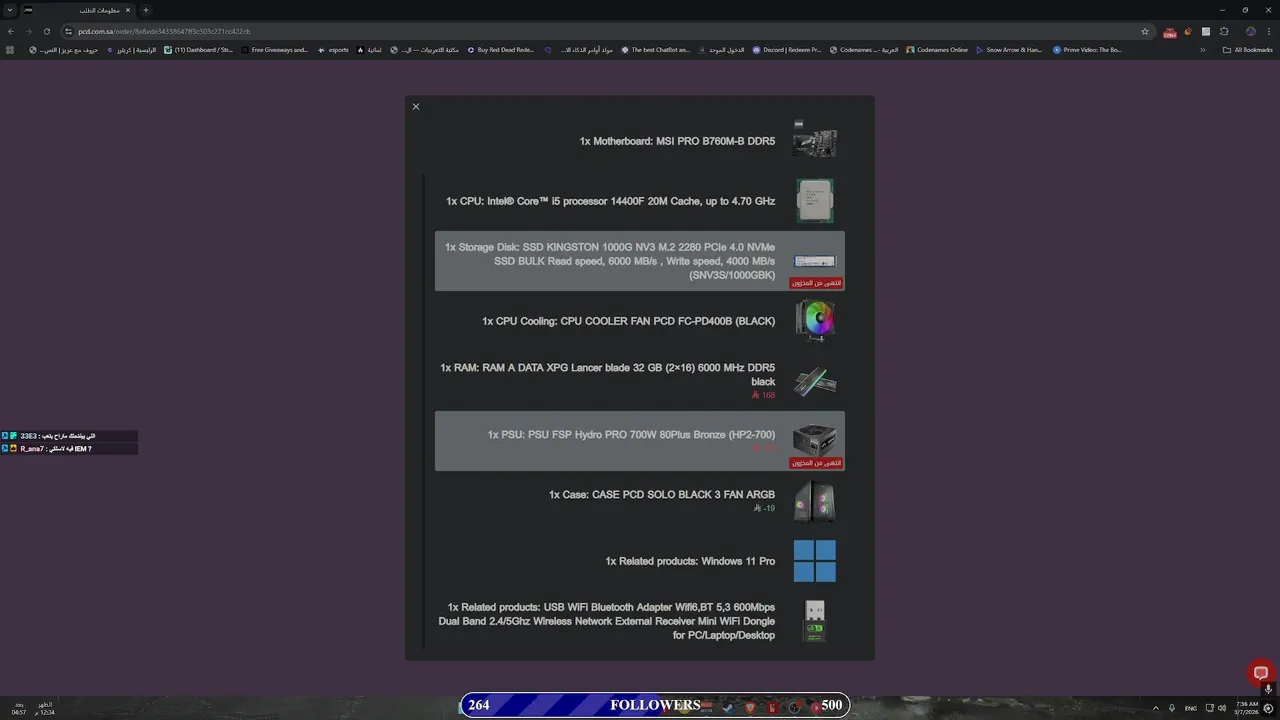Open the Discord Redeem bookmark

click(787, 50)
